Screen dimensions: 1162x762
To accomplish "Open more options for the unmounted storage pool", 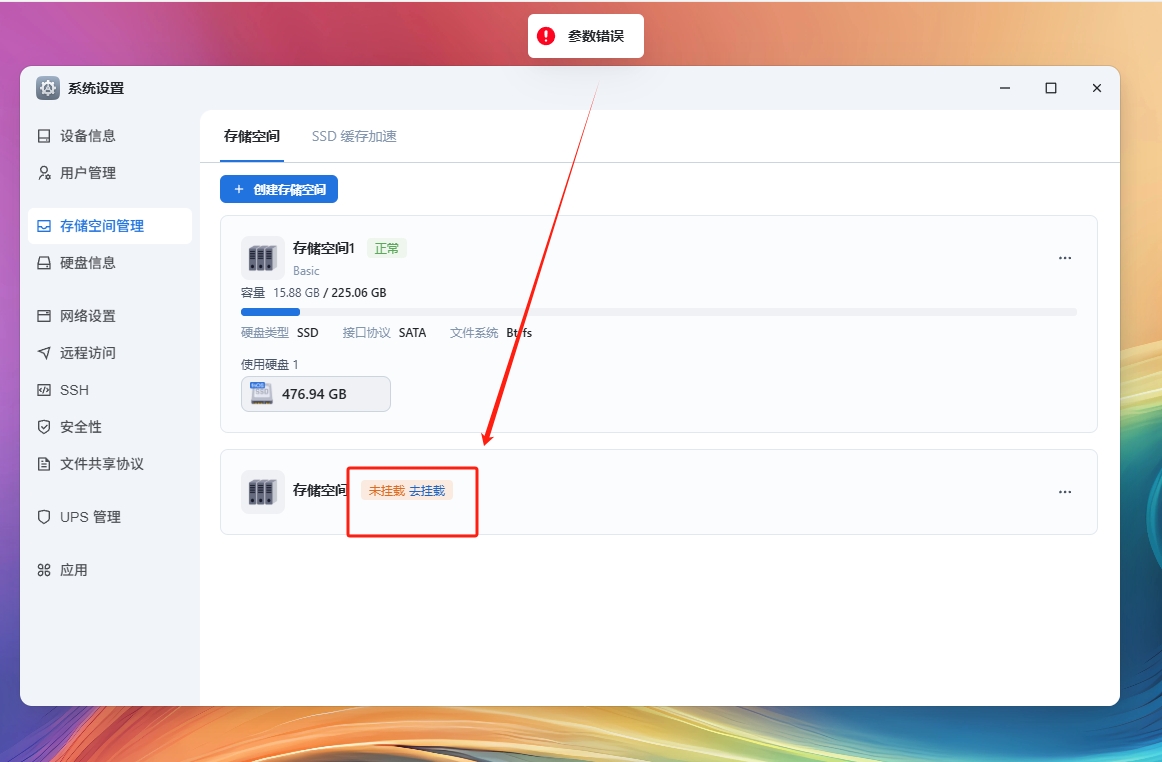I will click(1065, 492).
